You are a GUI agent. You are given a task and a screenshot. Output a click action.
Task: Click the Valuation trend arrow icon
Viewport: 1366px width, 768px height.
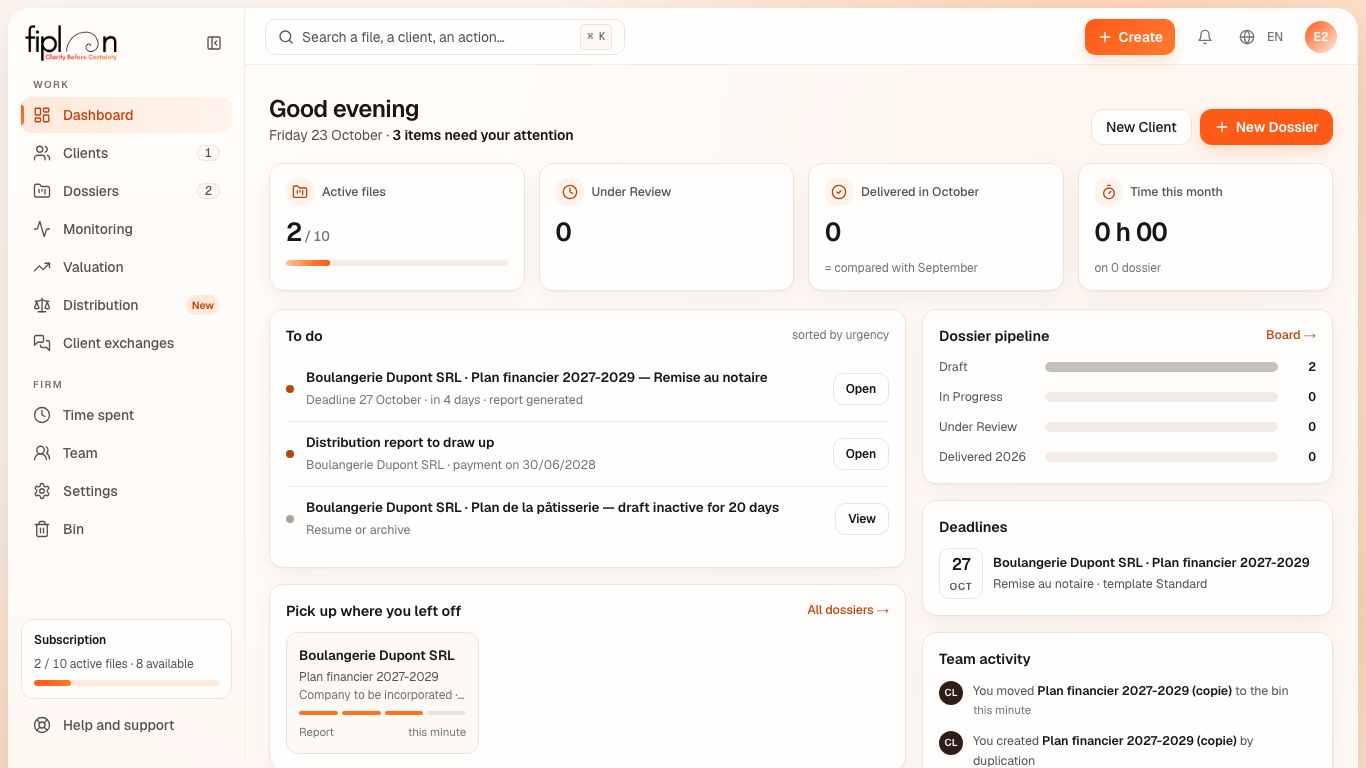click(x=42, y=267)
